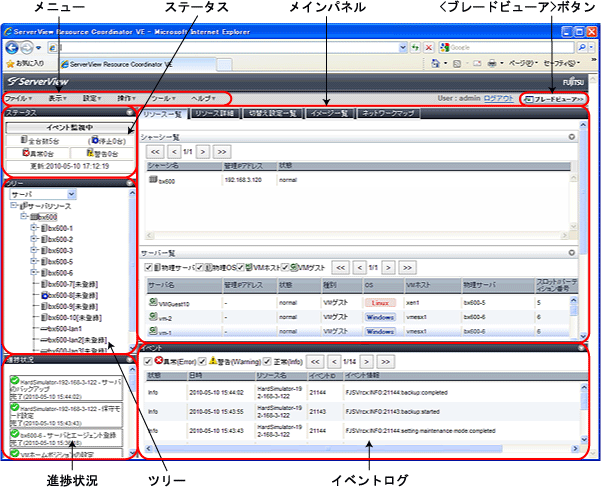Click the bx600 chassis icon in chassis list
The image size is (601, 487).
[x=153, y=179]
